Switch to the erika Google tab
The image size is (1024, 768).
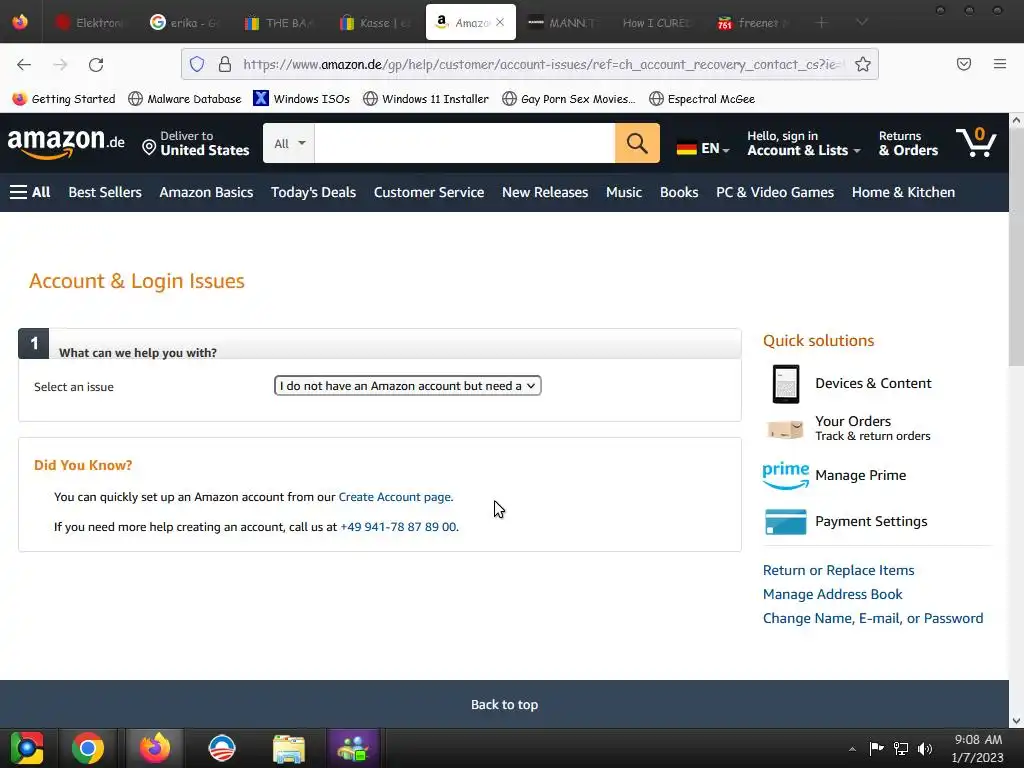[x=185, y=23]
